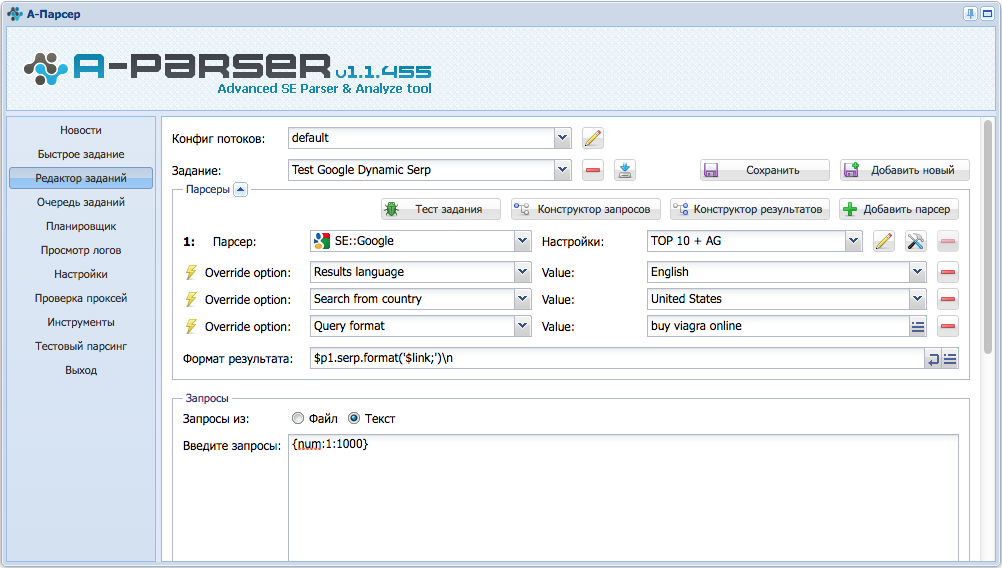Viewport: 1002px width, 568px height.
Task: Open United States value dropdown
Action: point(918,298)
